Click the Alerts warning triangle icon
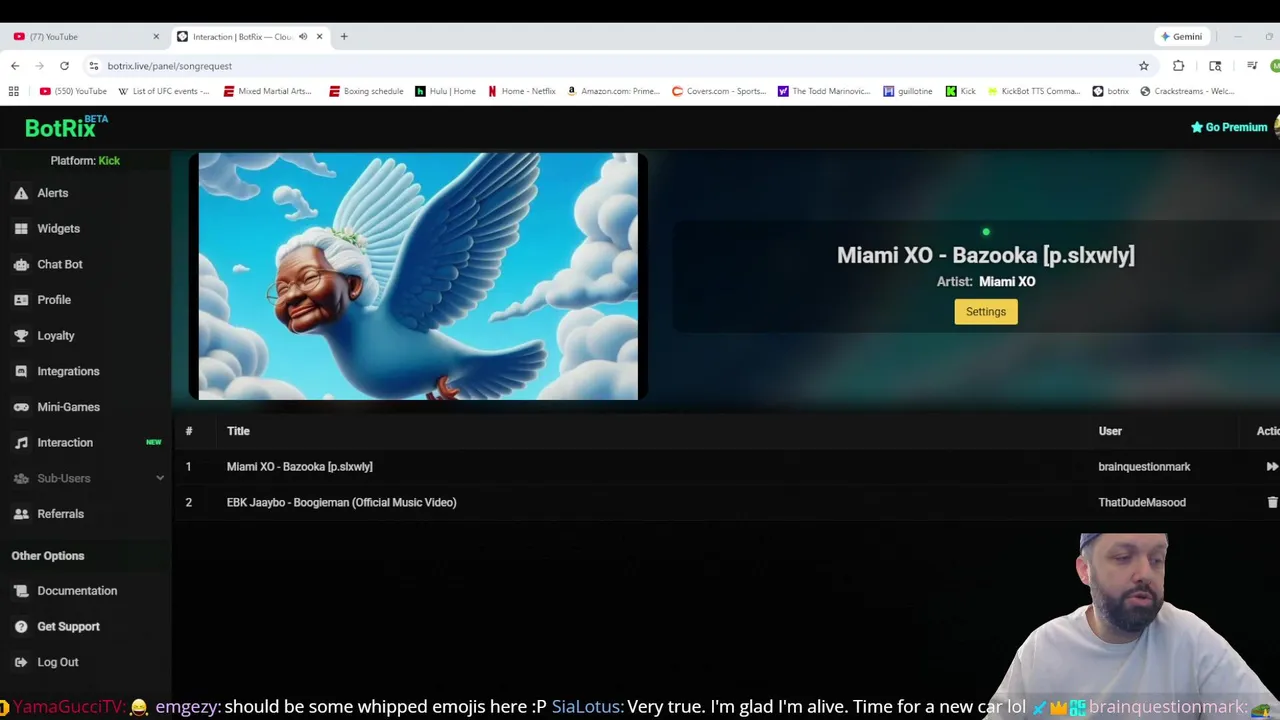The width and height of the screenshot is (1280, 720). click(21, 193)
